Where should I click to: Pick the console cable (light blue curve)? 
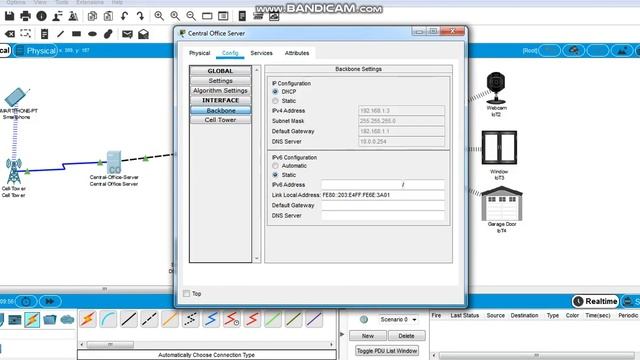click(x=108, y=319)
